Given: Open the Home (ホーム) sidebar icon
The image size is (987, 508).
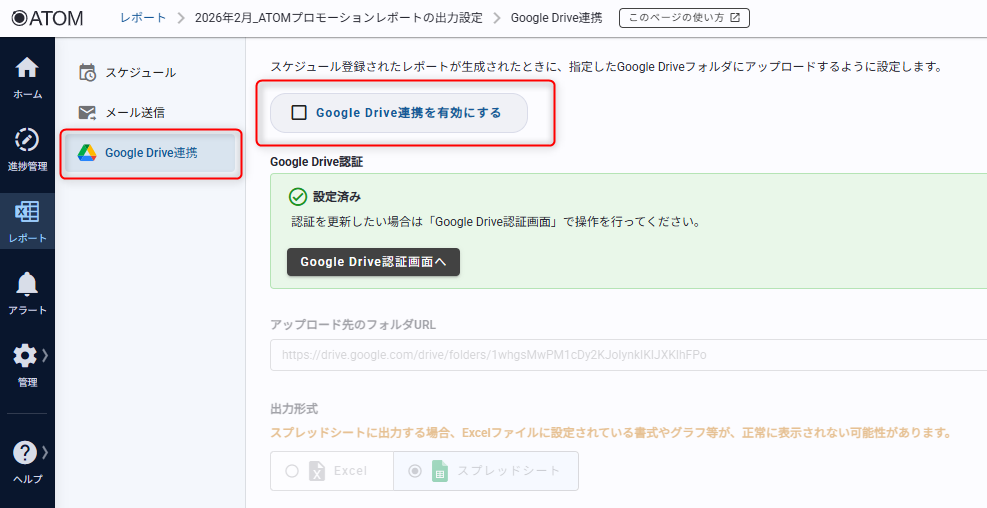Looking at the screenshot, I should pyautogui.click(x=27, y=69).
